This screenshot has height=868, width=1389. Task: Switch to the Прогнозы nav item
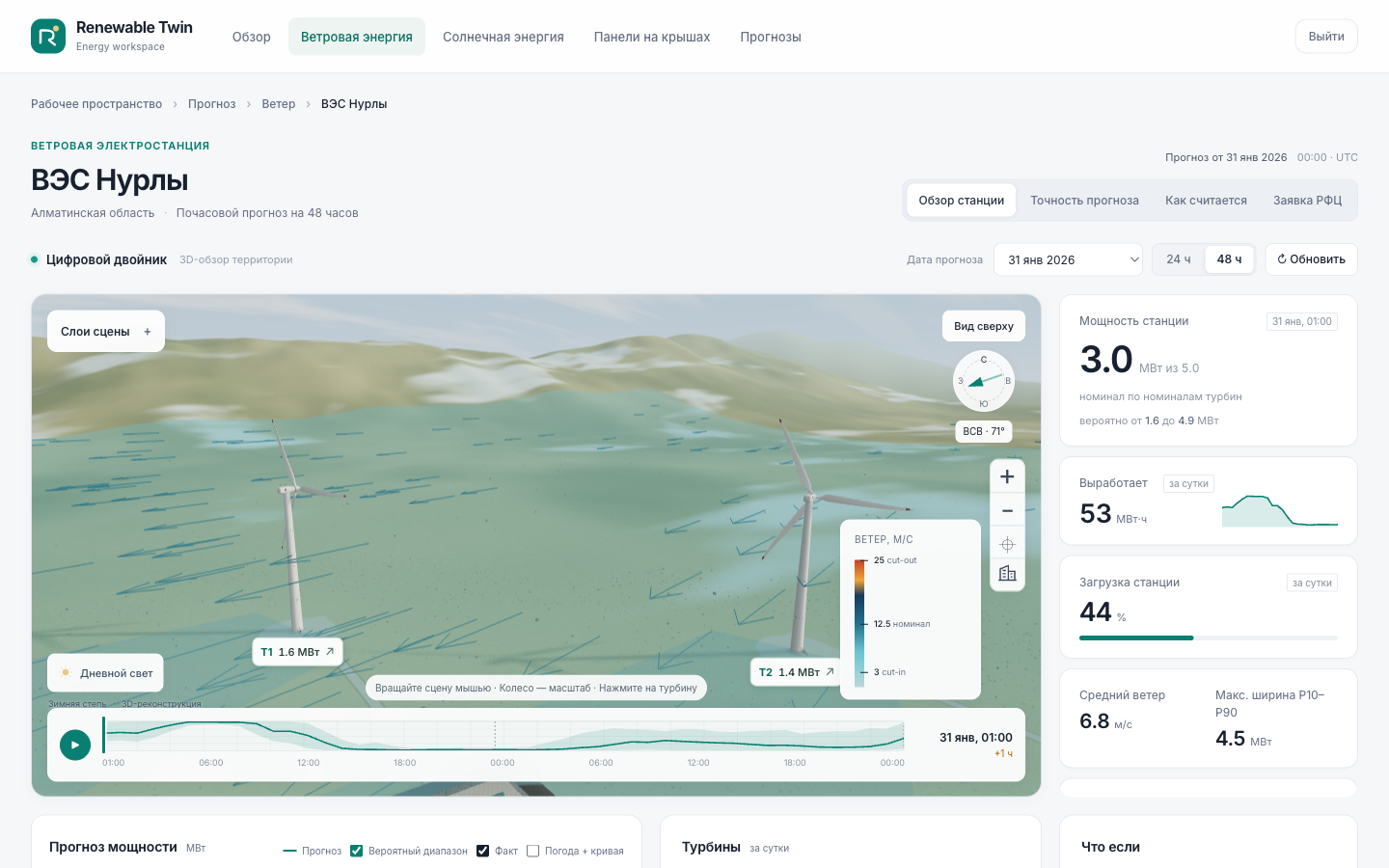pyautogui.click(x=771, y=37)
